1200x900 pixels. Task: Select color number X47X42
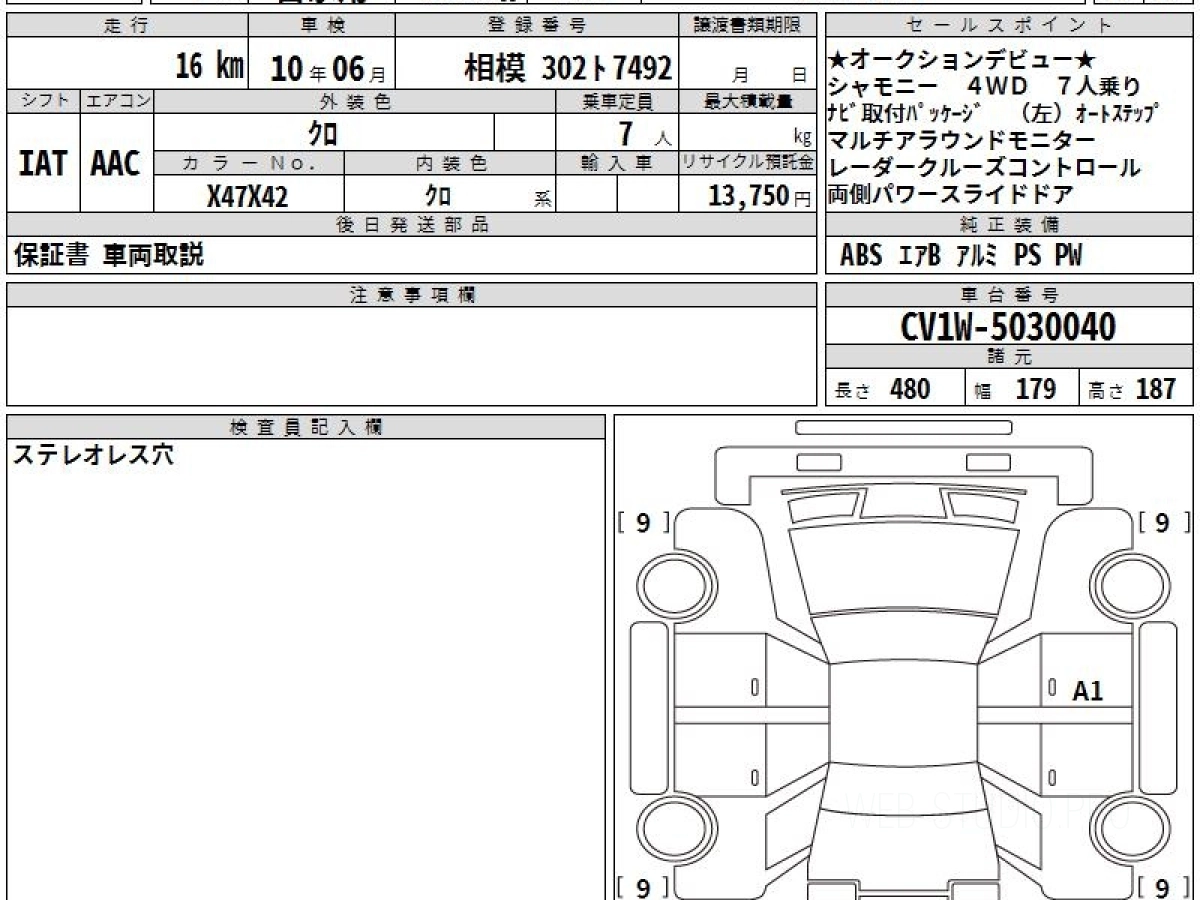point(247,196)
